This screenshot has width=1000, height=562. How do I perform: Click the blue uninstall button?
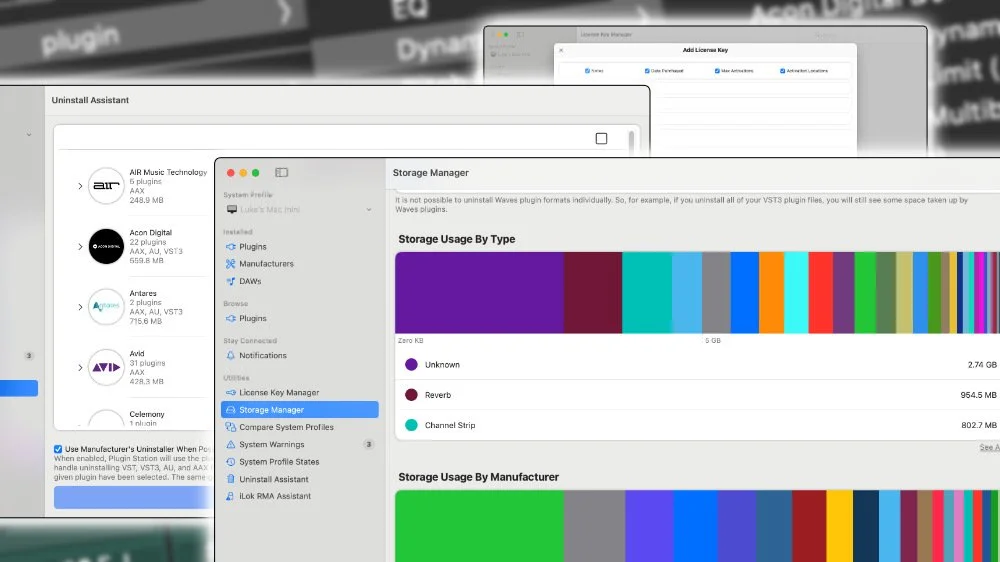(x=133, y=498)
